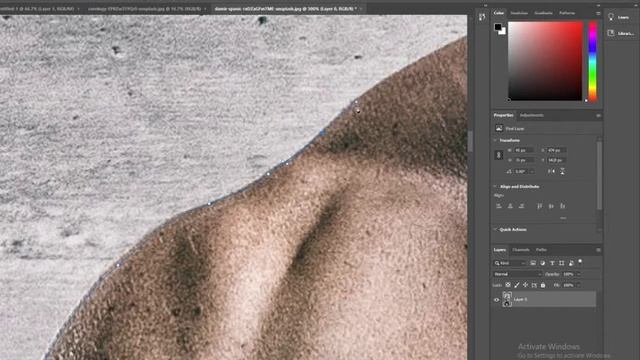Filter for pixel layers
This screenshot has height=360, width=640.
pyautogui.click(x=533, y=263)
